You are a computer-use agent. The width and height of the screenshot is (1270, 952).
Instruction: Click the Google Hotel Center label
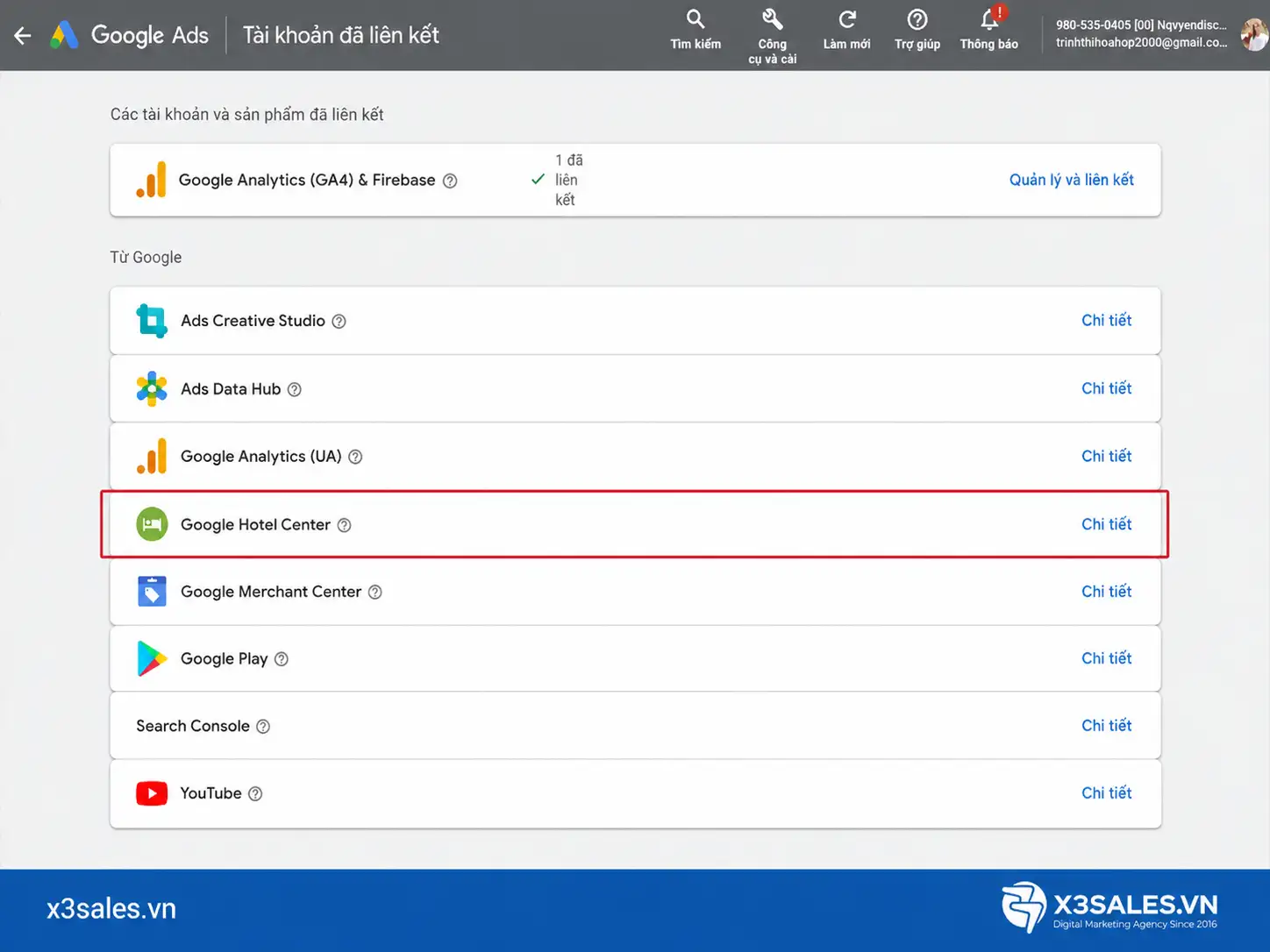(x=255, y=524)
